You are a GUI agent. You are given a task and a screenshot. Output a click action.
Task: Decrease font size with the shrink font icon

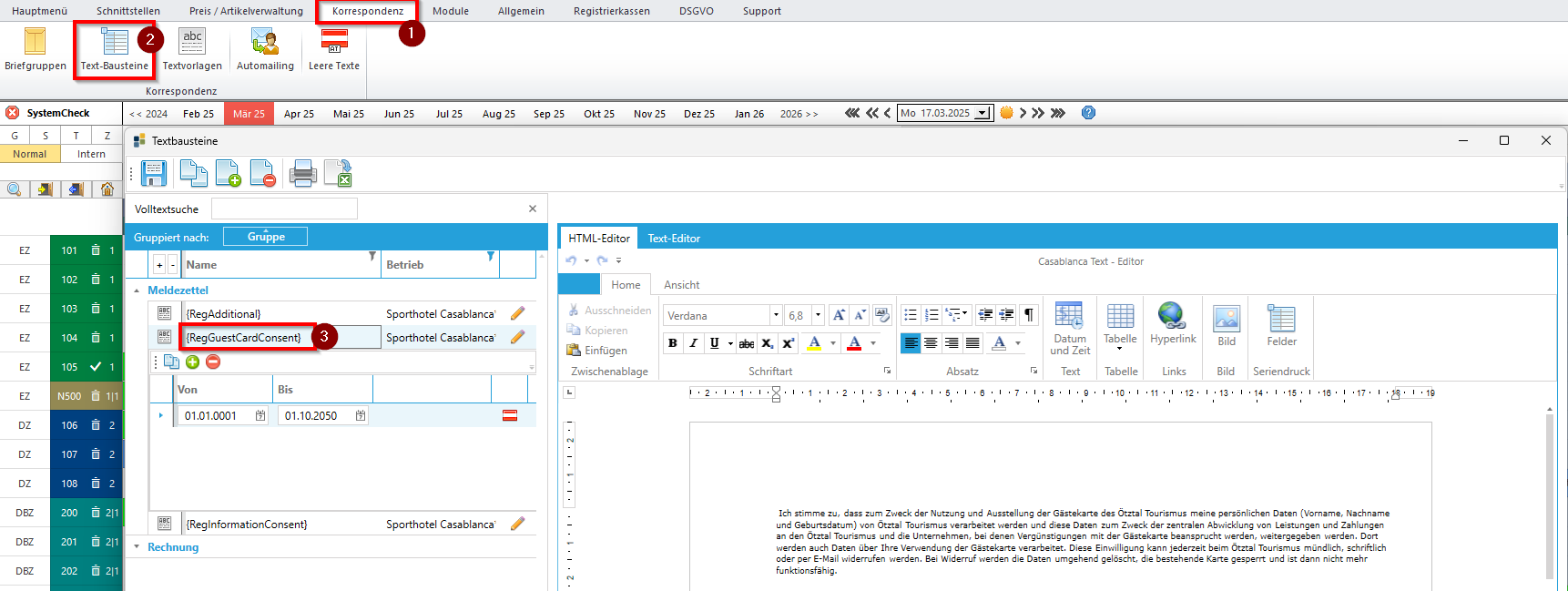click(x=860, y=315)
